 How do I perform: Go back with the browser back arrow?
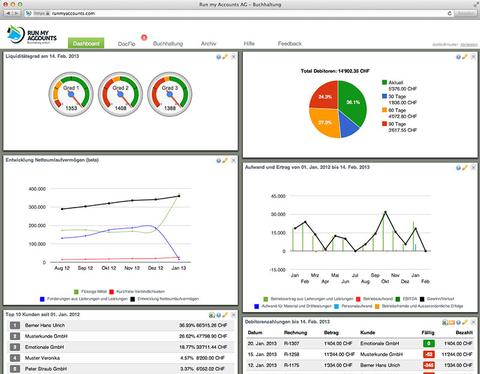point(8,13)
